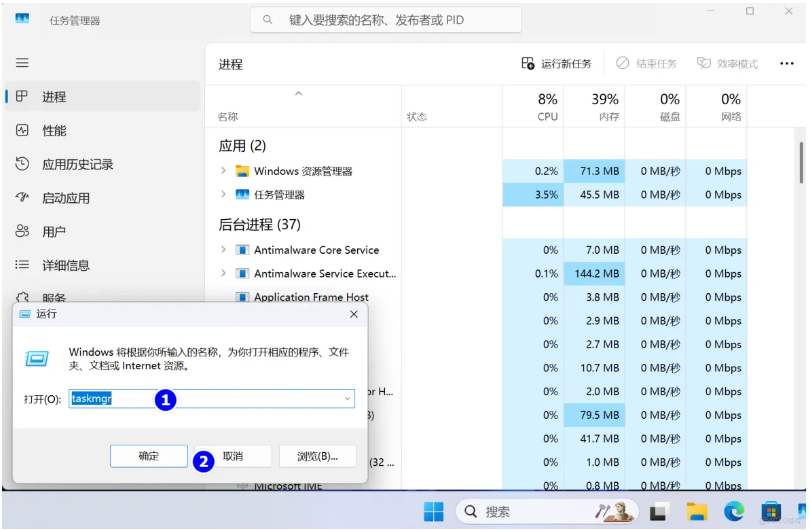The image size is (810, 530).
Task: Sort by the CPU column header
Action: pyautogui.click(x=533, y=107)
